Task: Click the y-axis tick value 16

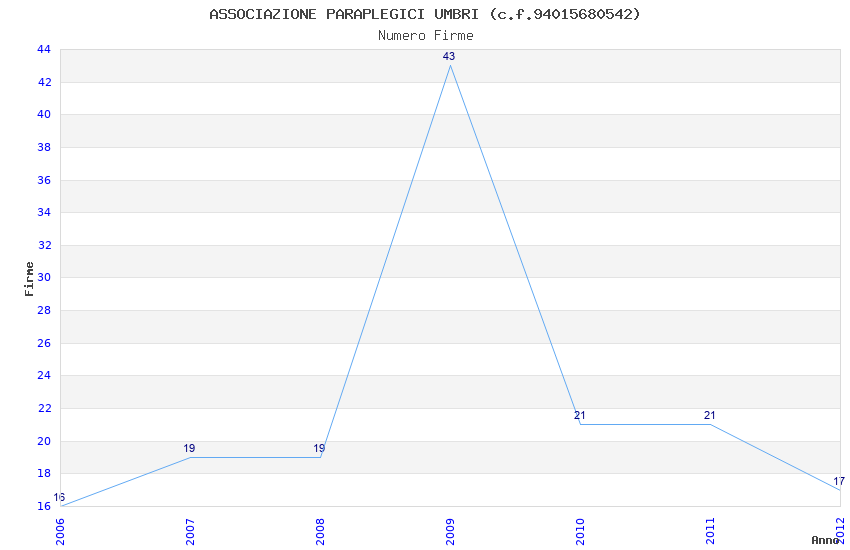Action: point(44,506)
